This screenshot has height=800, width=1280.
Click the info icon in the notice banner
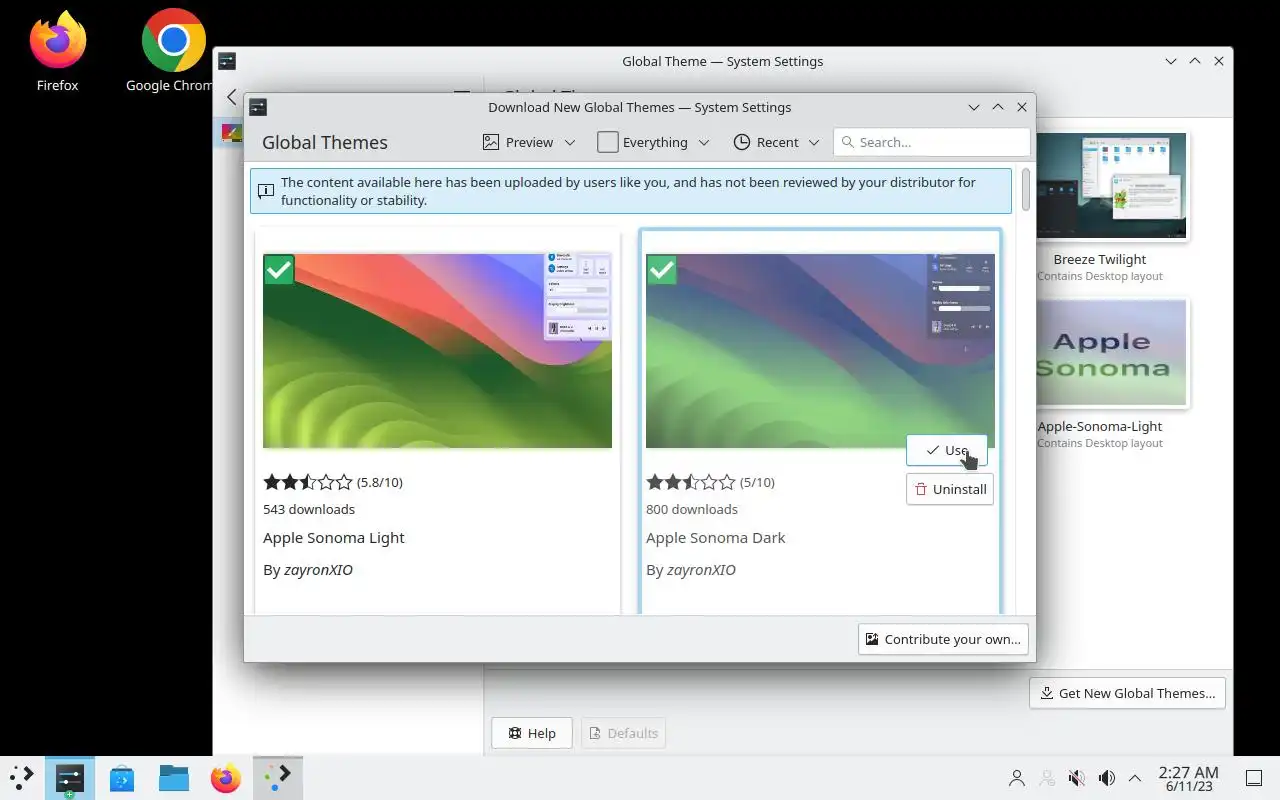pyautogui.click(x=265, y=191)
